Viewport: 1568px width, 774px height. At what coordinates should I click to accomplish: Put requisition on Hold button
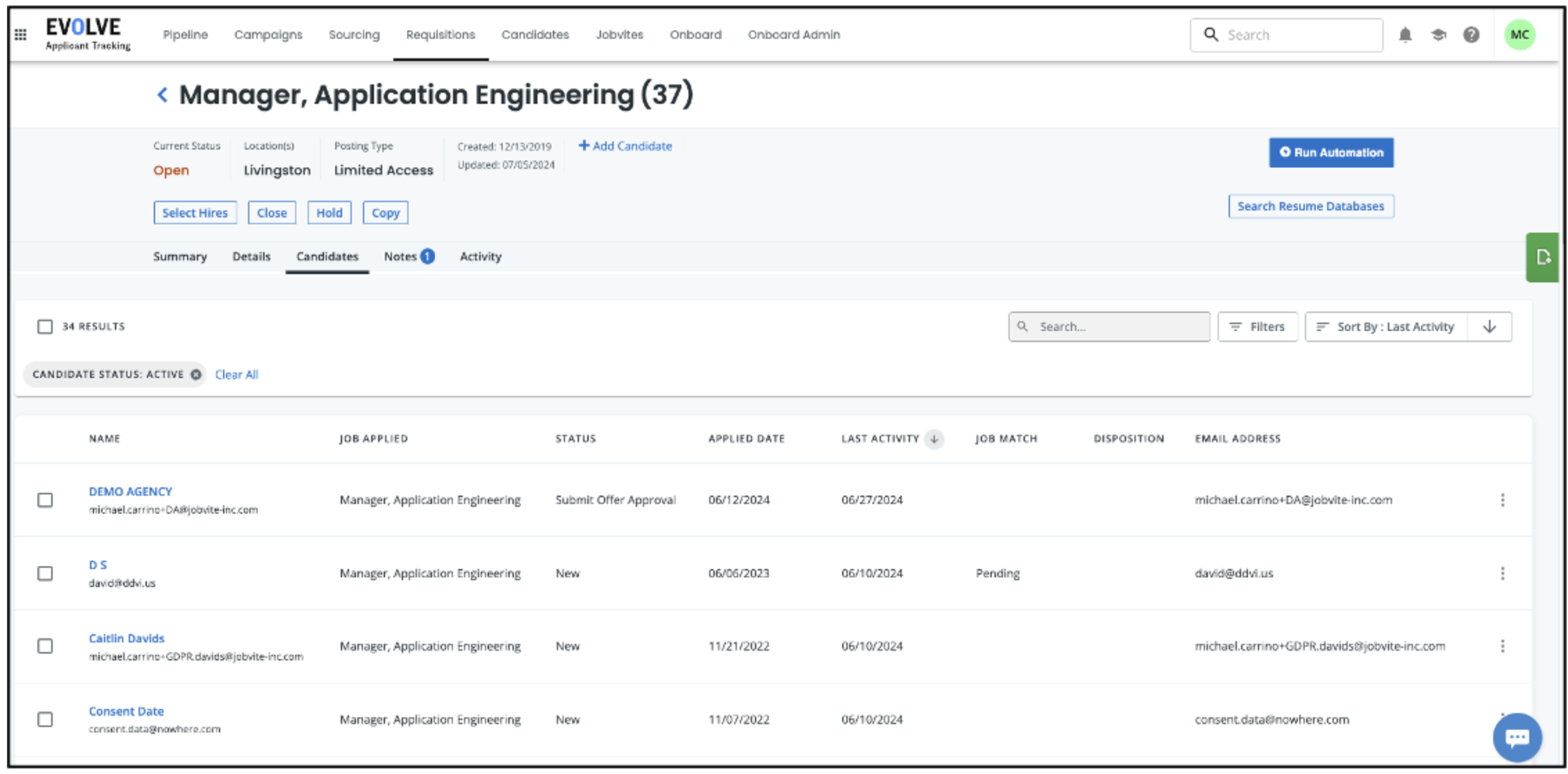coord(330,213)
